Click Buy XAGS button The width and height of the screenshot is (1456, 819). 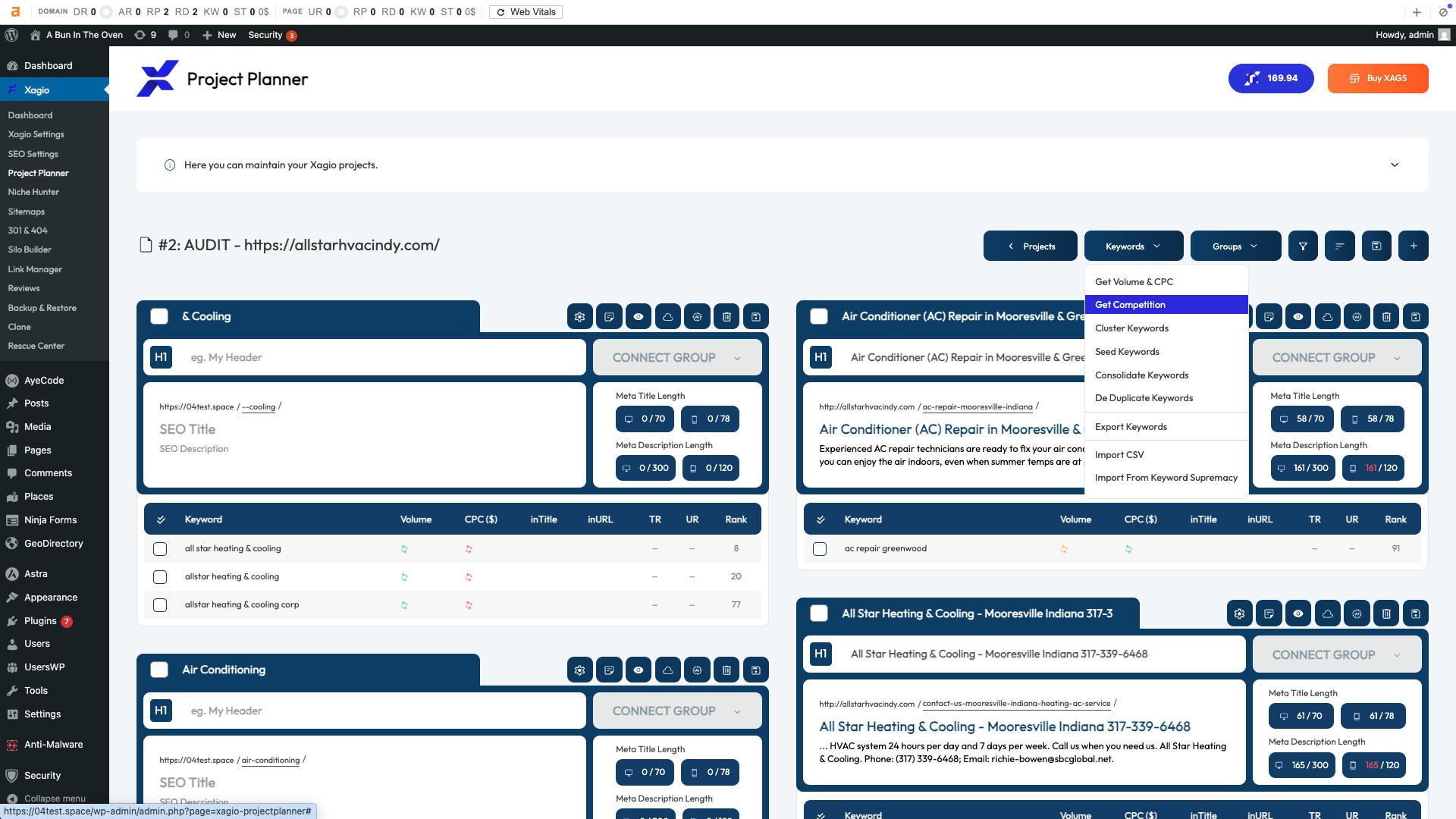(1378, 79)
